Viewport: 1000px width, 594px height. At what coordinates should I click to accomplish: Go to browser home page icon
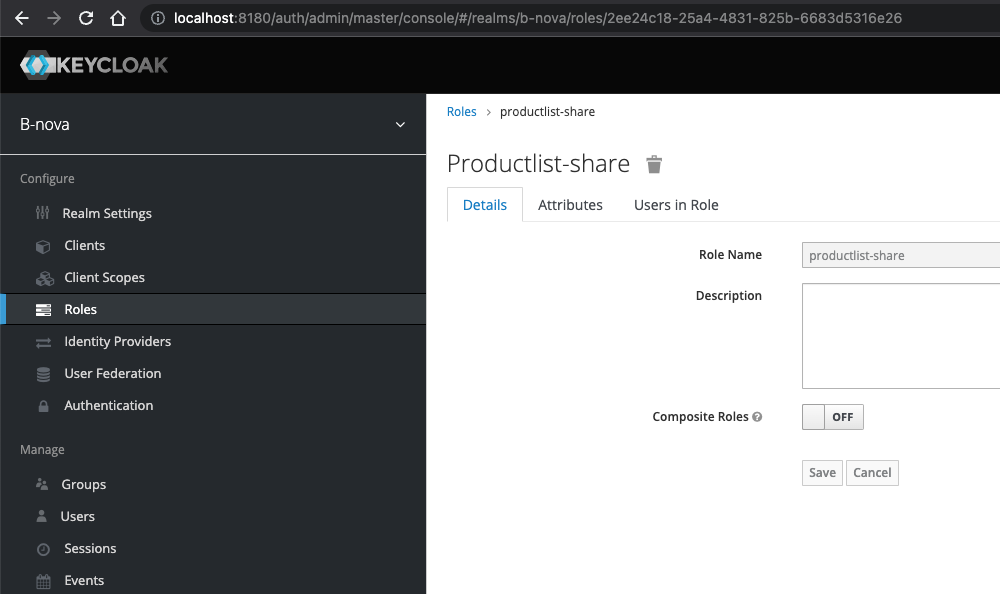[x=118, y=18]
